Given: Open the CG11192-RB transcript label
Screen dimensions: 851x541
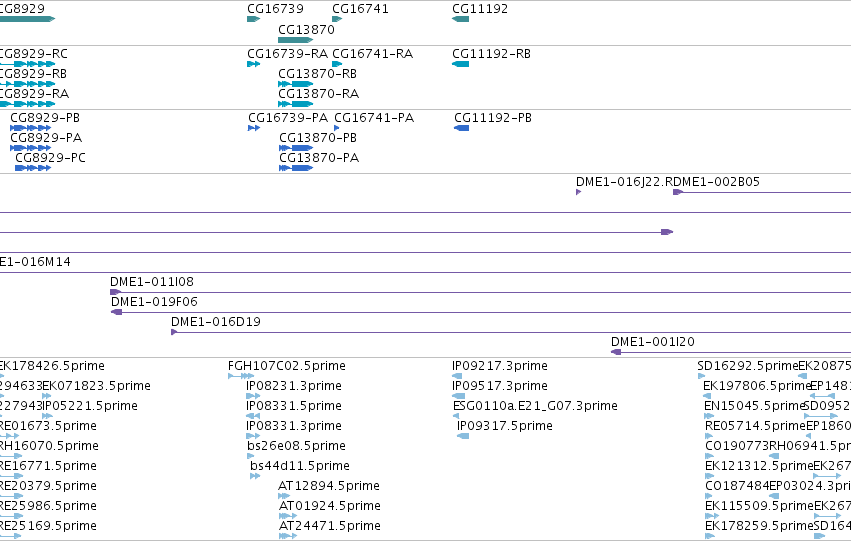Looking at the screenshot, I should click(492, 54).
